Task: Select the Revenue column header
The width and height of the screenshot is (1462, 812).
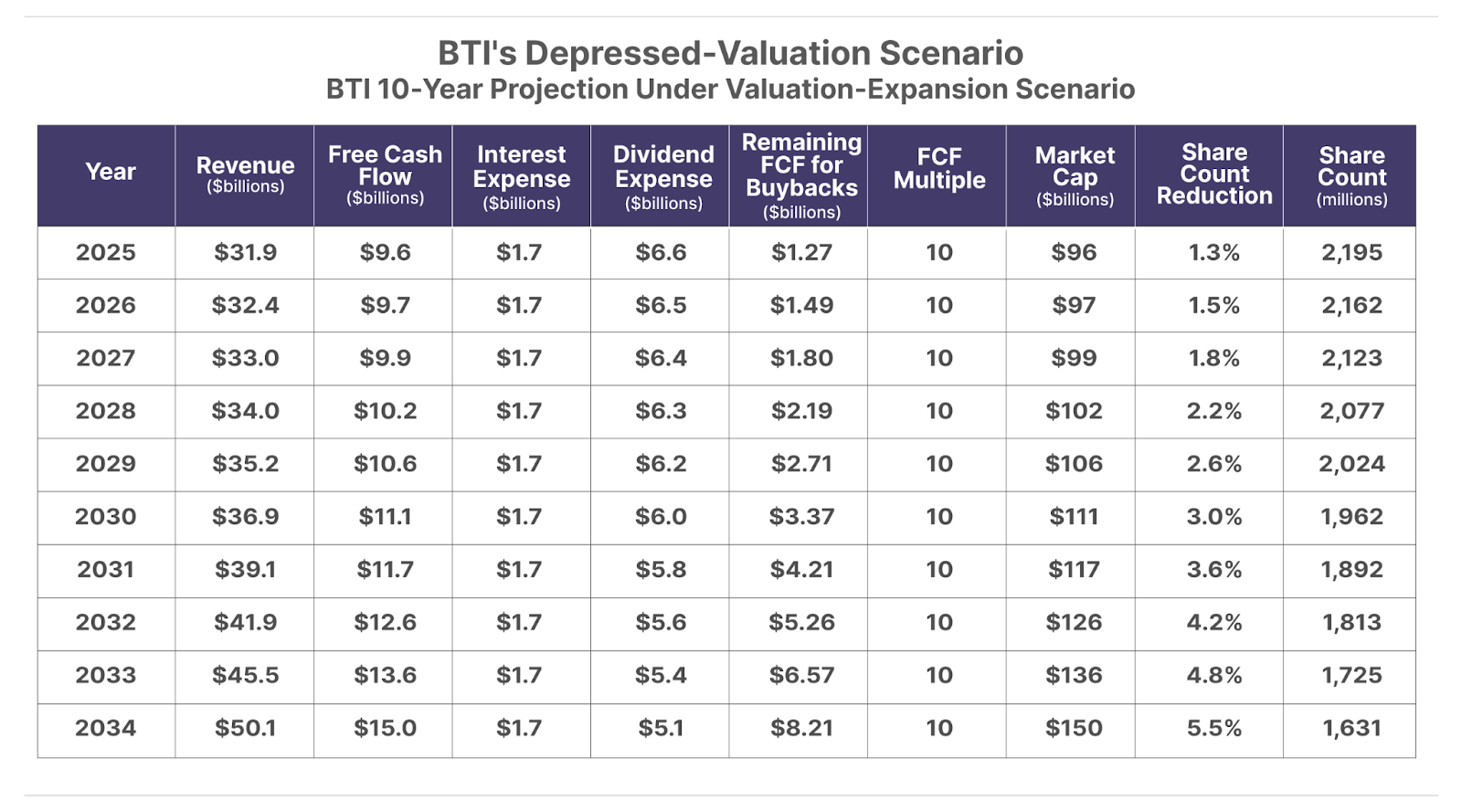Action: click(245, 174)
